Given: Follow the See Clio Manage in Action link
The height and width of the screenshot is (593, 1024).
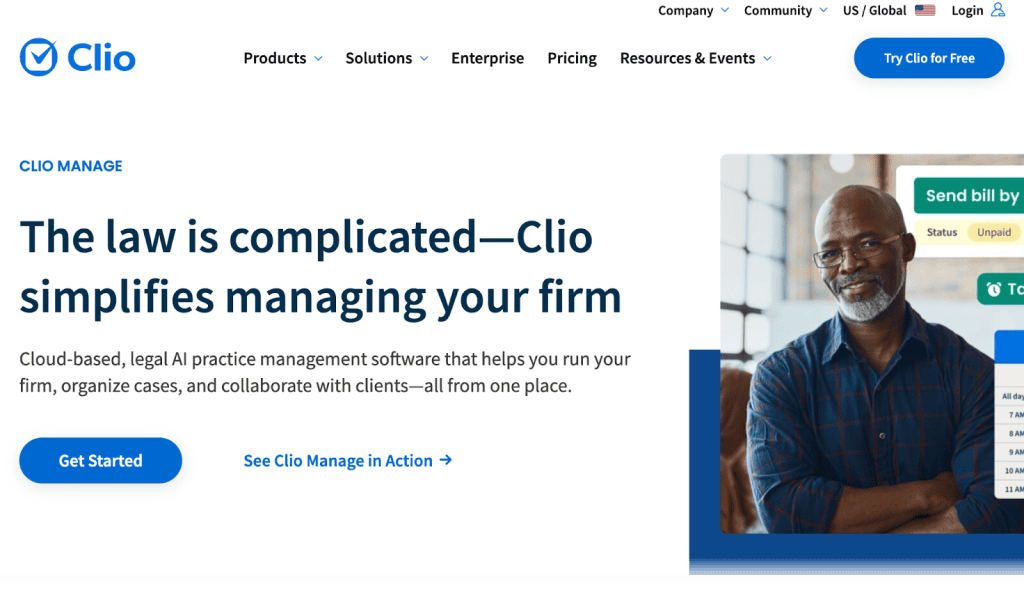Looking at the screenshot, I should point(340,460).
